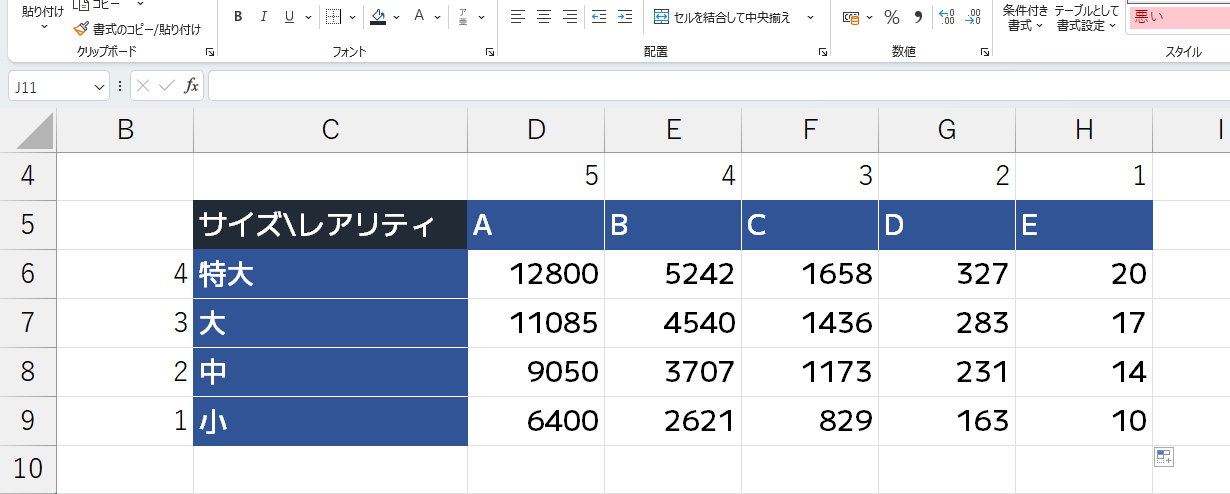This screenshot has height=494, width=1230.
Task: Select the 中 row label cell
Action: click(330, 372)
